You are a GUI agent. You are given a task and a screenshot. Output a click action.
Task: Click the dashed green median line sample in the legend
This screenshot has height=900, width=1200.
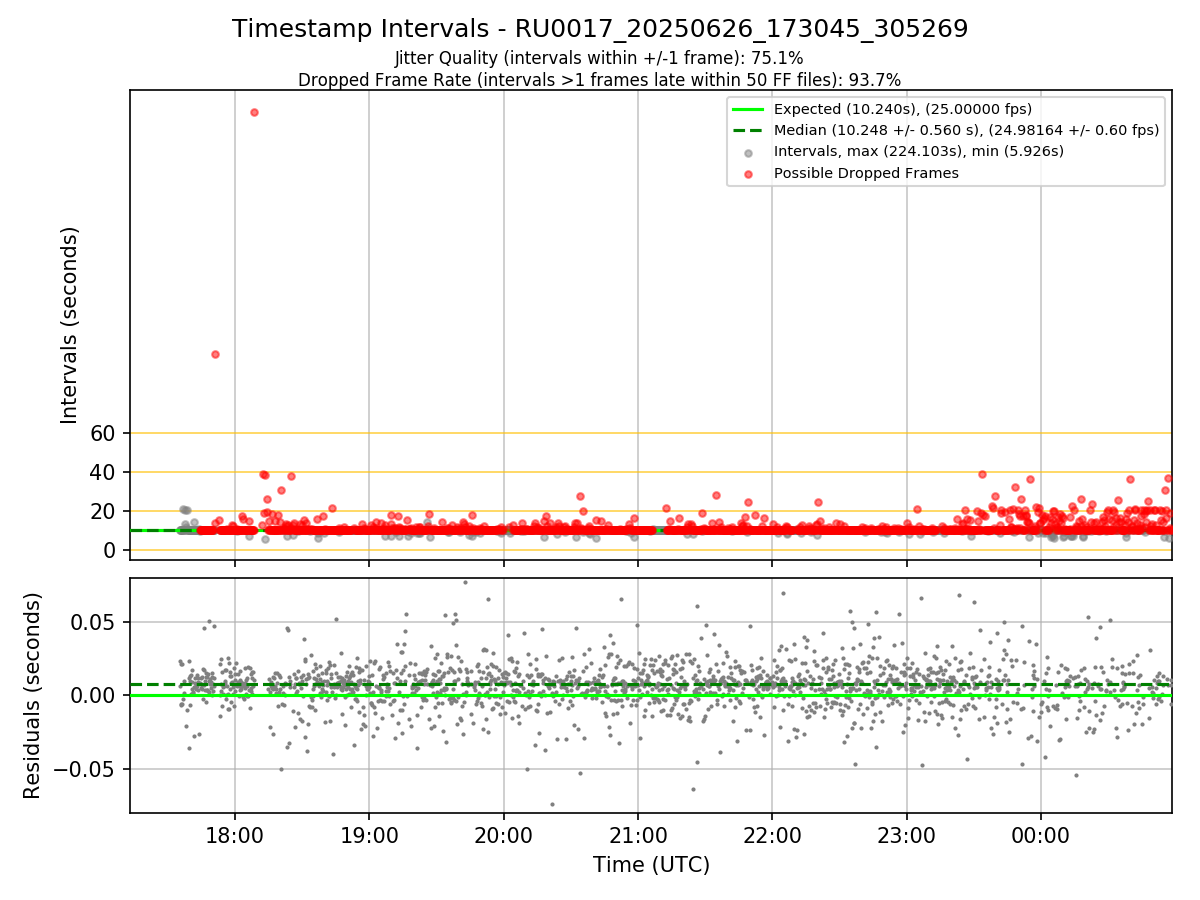[749, 130]
